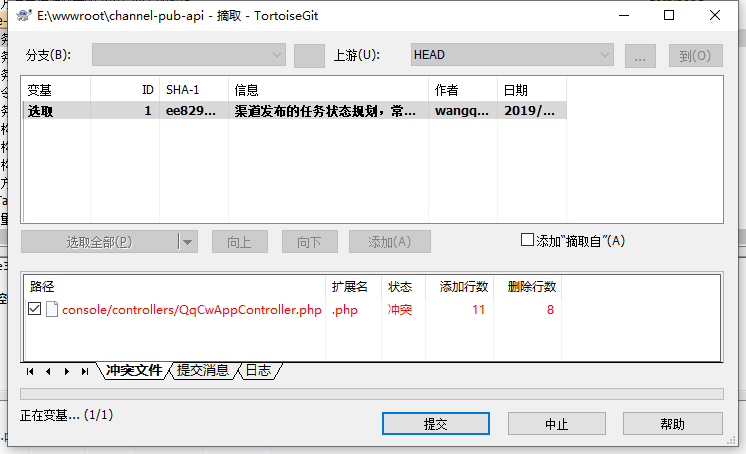Click the TortoiseGit title bar icon
Viewport: 746px width, 454px height.
pyautogui.click(x=24, y=16)
